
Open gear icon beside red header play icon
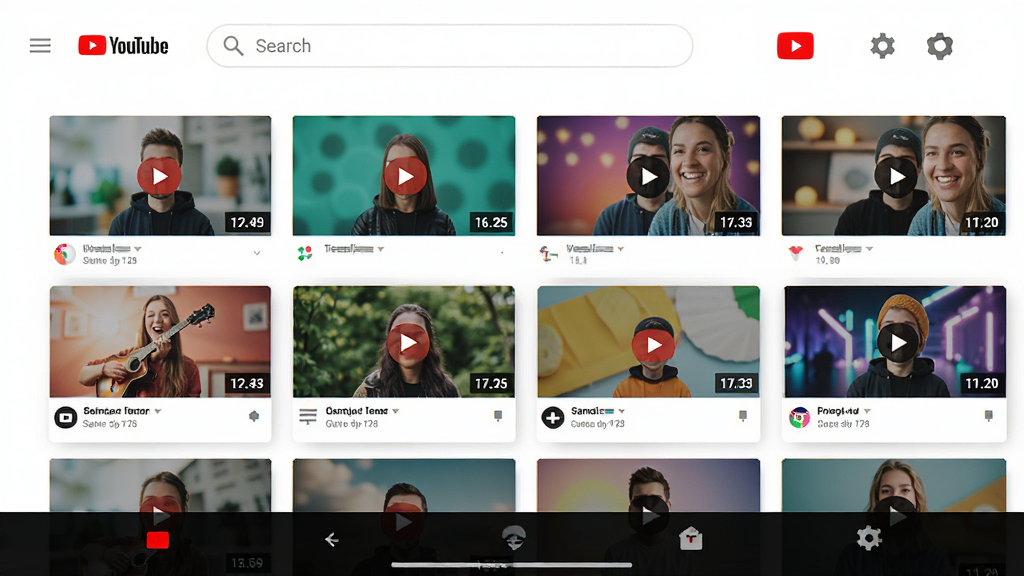tap(882, 46)
